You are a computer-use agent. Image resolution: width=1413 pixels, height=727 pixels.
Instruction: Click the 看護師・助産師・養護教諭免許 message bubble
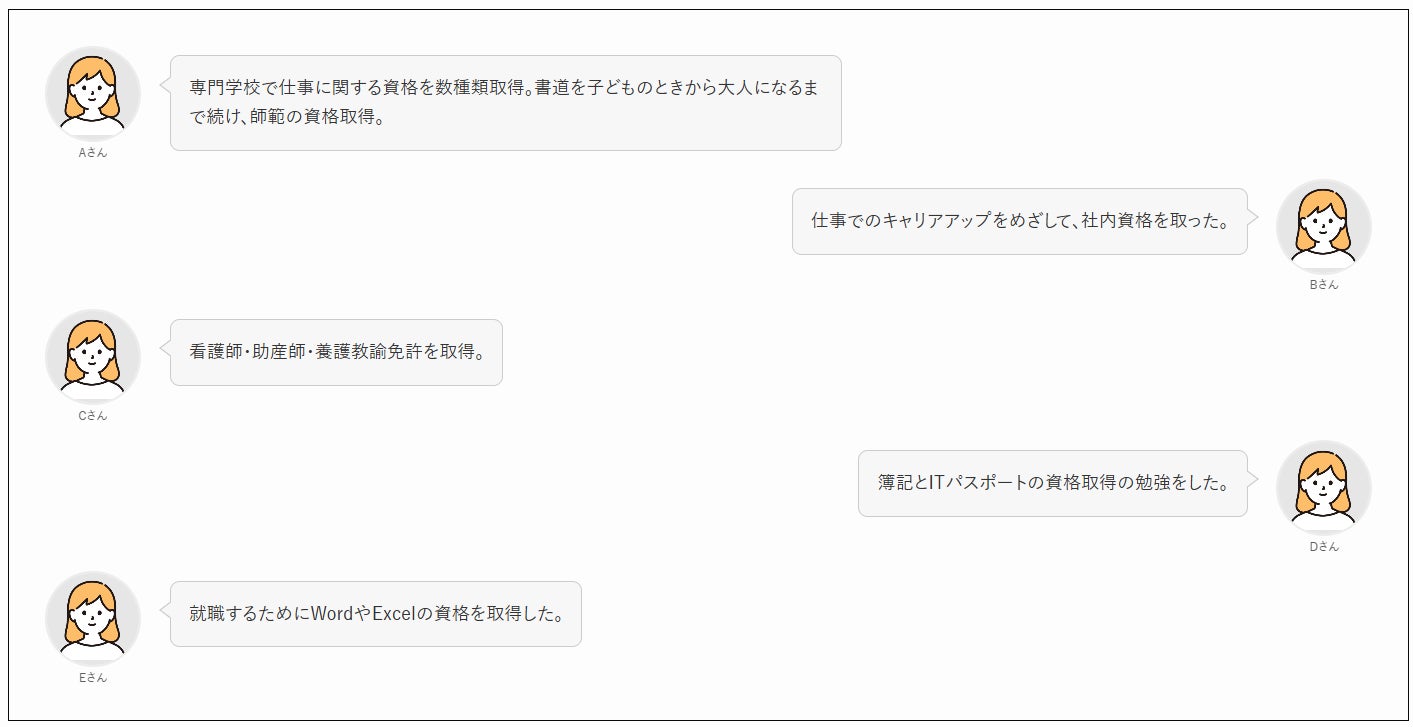coord(336,352)
